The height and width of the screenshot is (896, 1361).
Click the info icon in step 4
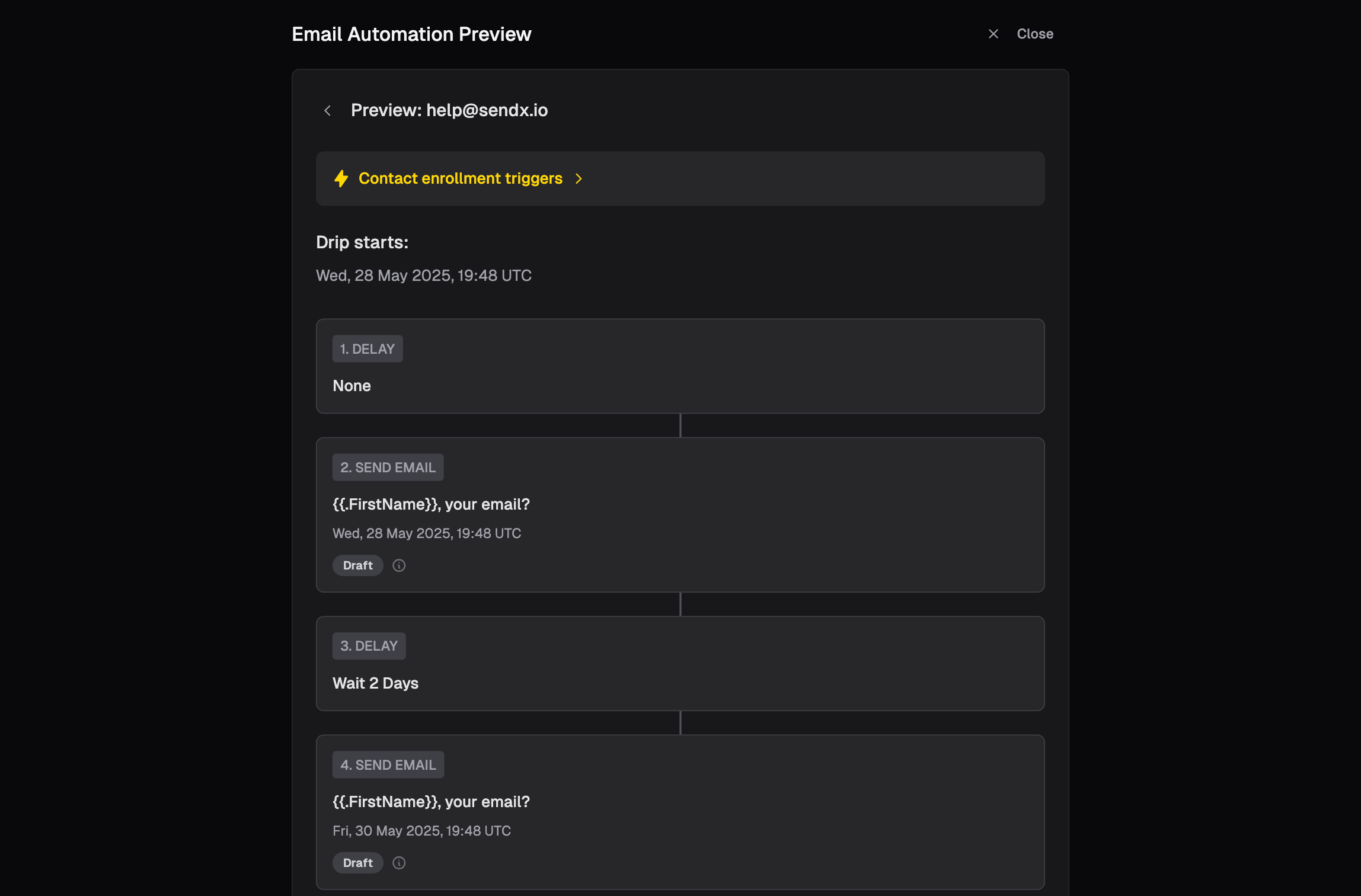(399, 863)
